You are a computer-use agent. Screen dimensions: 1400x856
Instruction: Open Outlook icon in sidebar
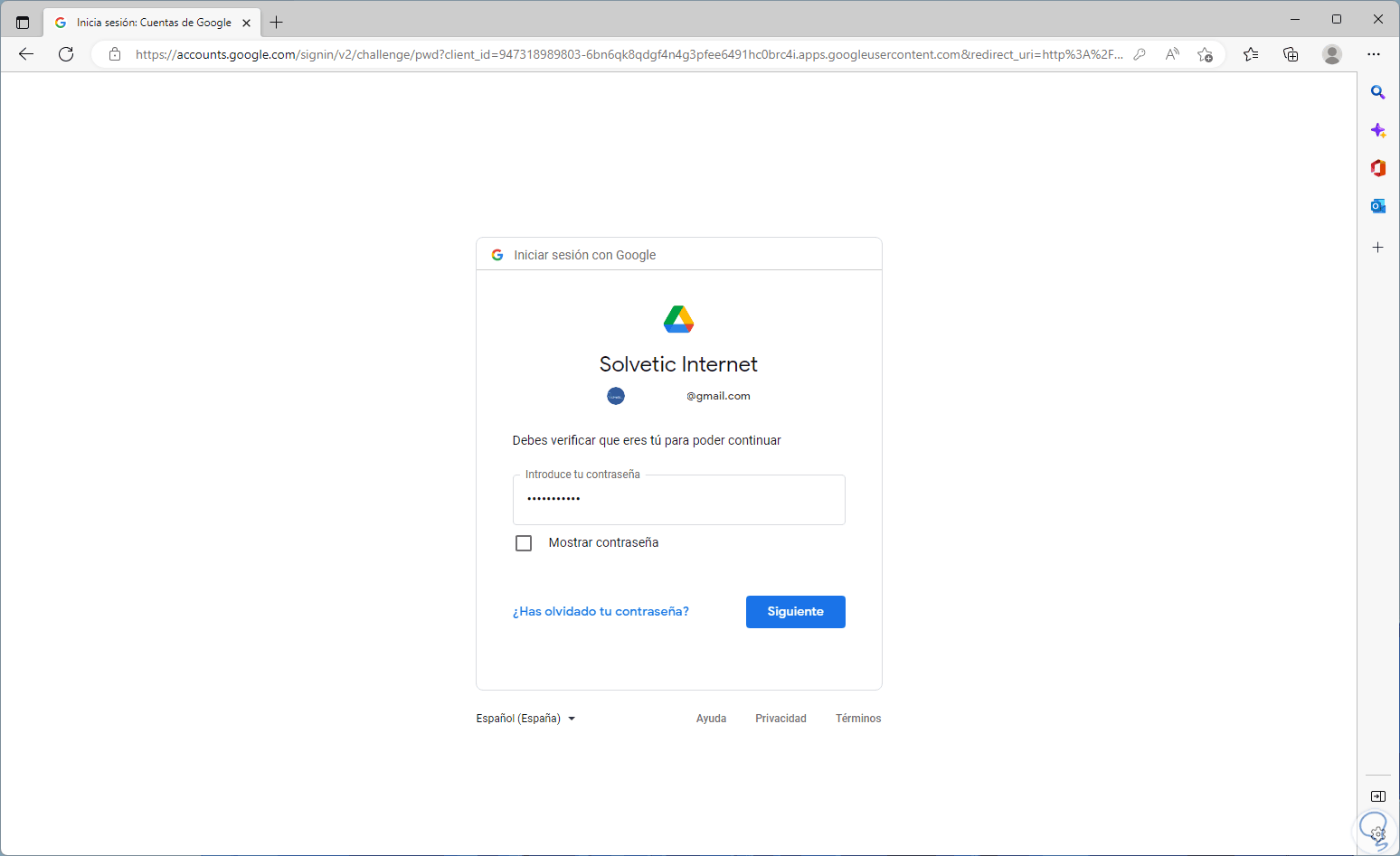1378,206
